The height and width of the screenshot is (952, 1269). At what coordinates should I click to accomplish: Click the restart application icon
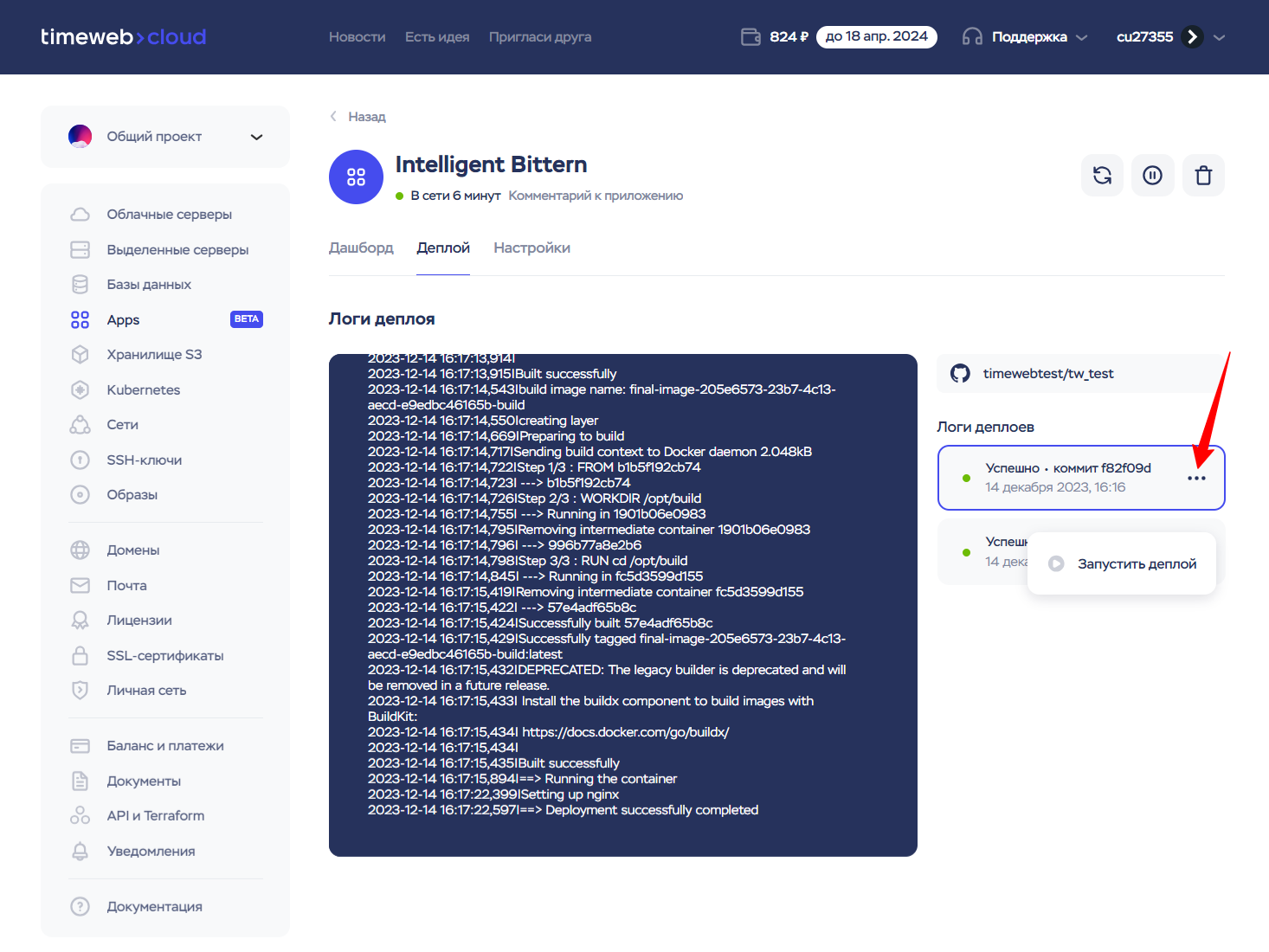pyautogui.click(x=1101, y=175)
